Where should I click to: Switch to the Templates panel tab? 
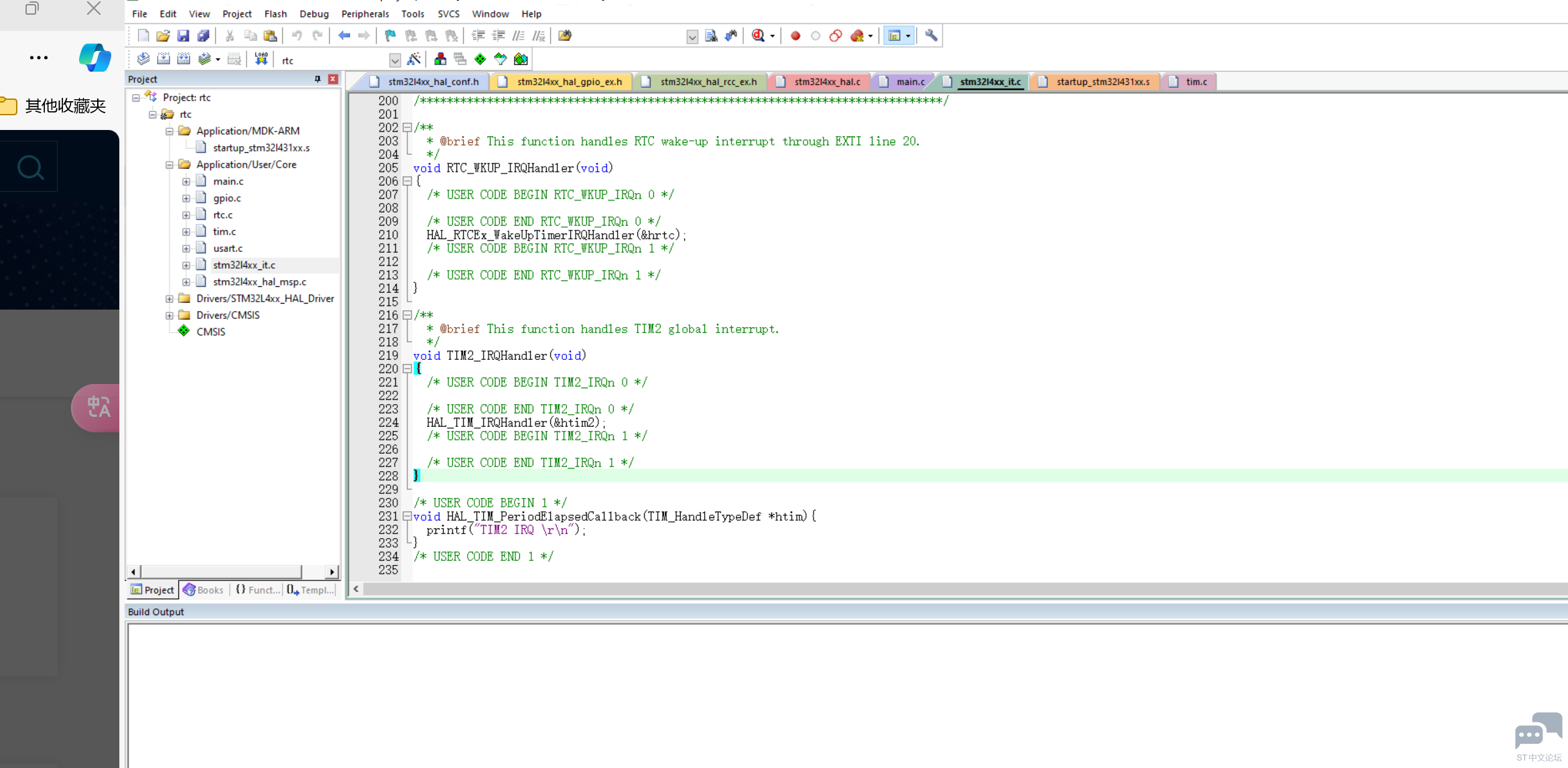[x=311, y=590]
